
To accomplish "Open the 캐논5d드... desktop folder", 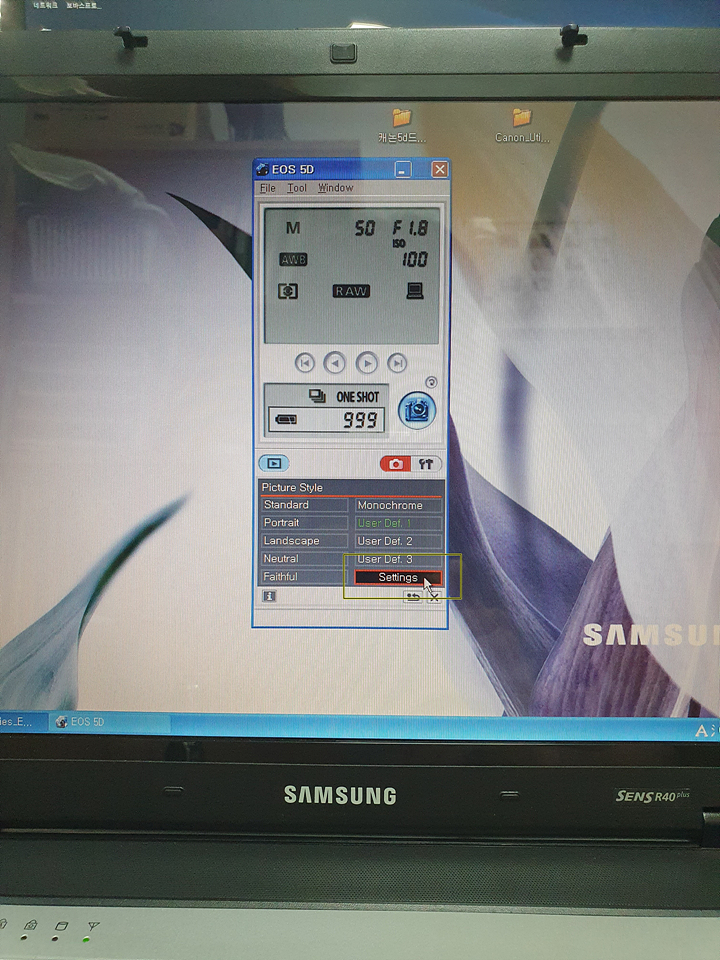I will 402,125.
